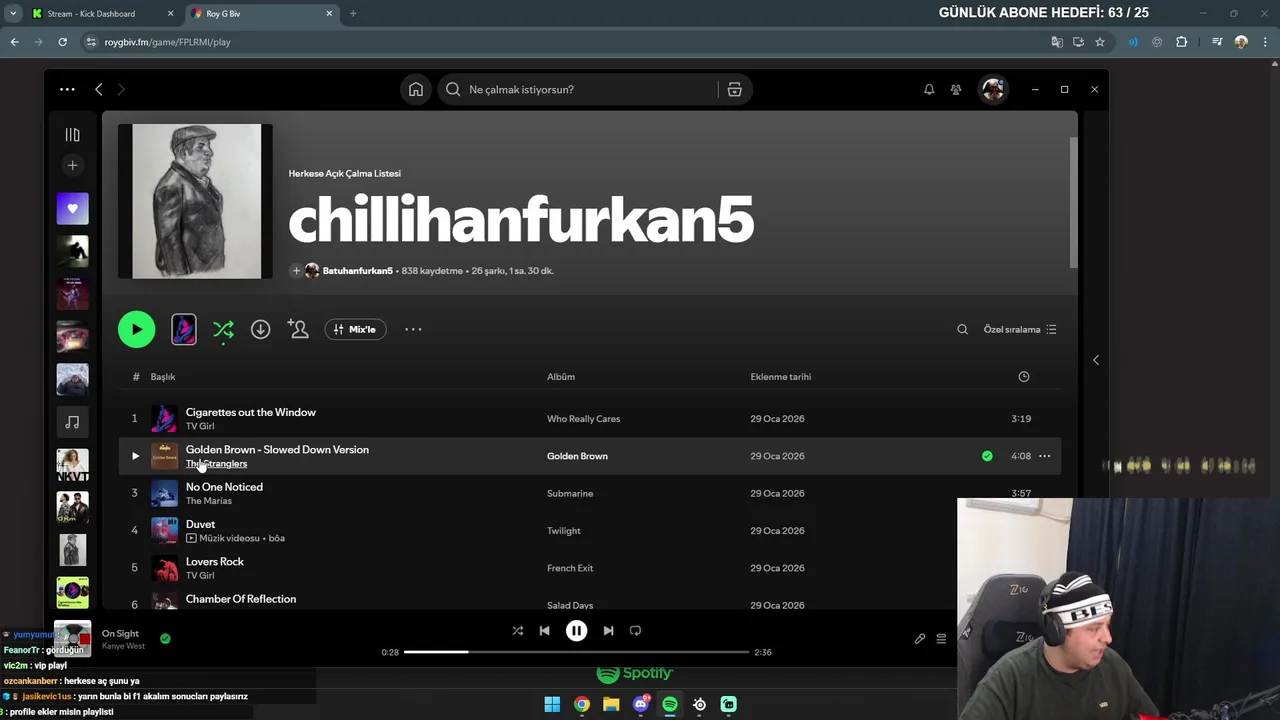The width and height of the screenshot is (1280, 720).
Task: Toggle the saved checkmark on the Golden Brown row
Action: click(x=987, y=456)
